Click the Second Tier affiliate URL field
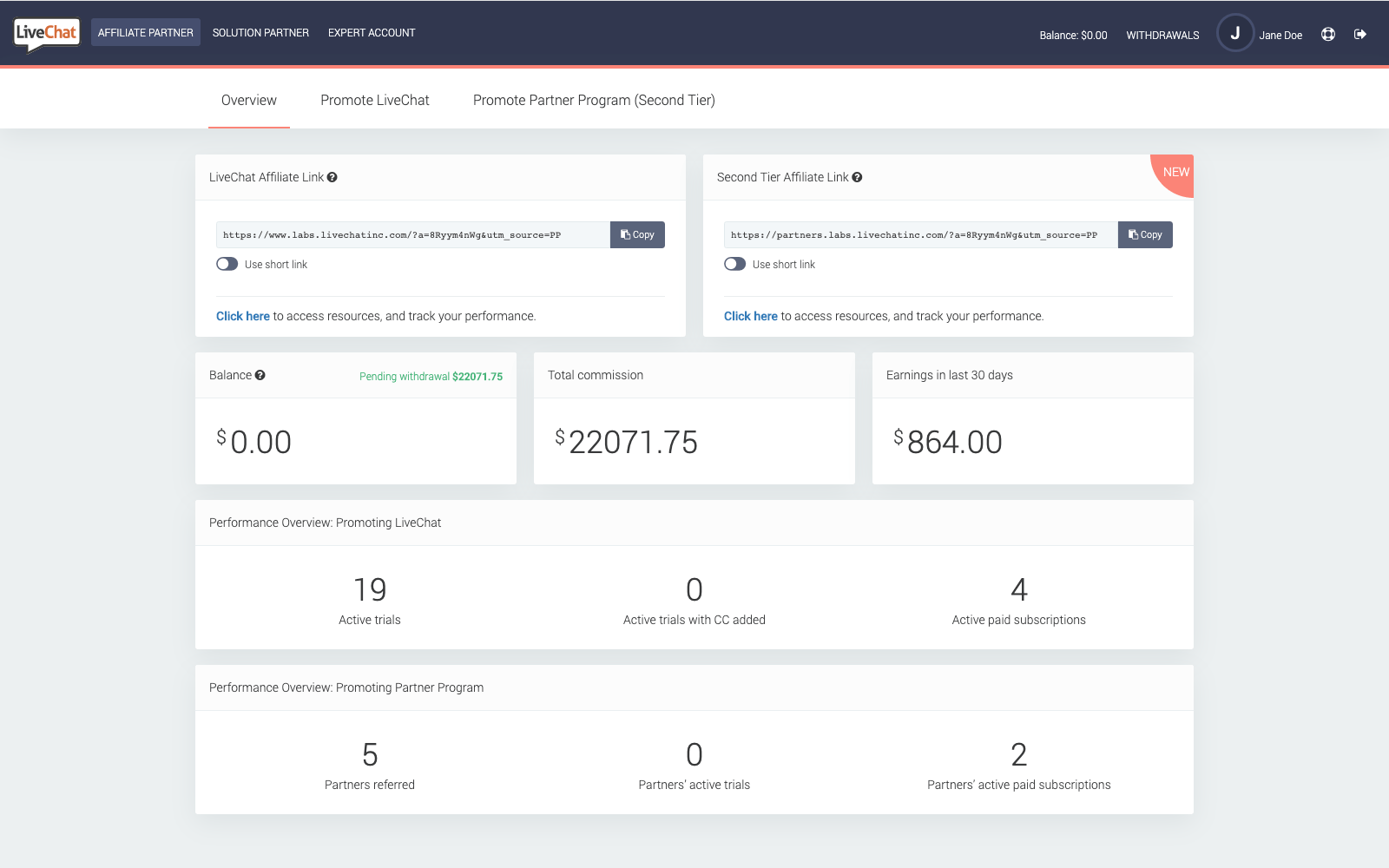The image size is (1389, 868). (x=921, y=235)
